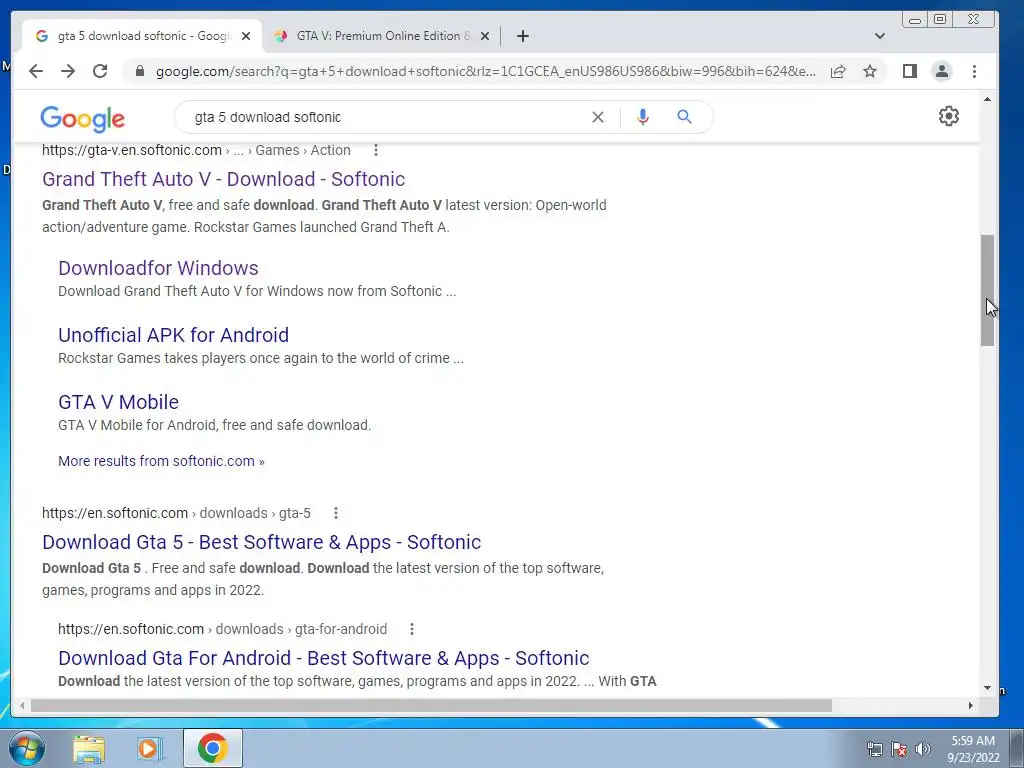This screenshot has height=768, width=1024.
Task: Go back to the previous page
Action: tap(36, 71)
